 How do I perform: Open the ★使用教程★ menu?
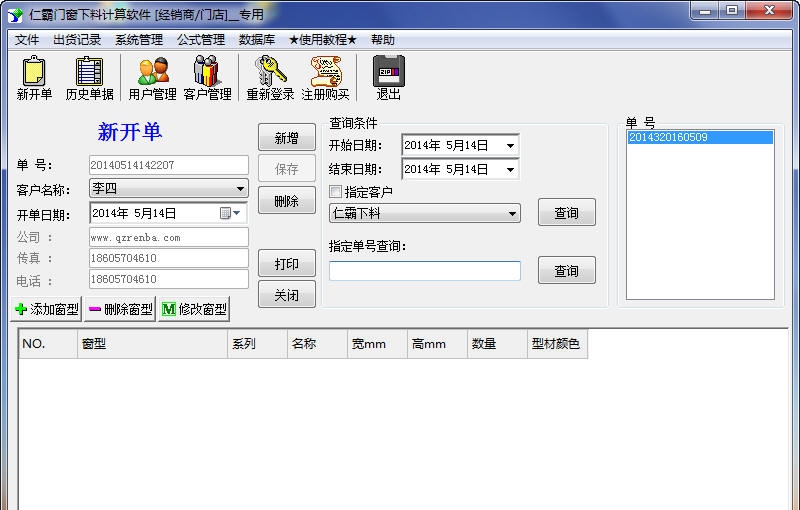(x=322, y=40)
